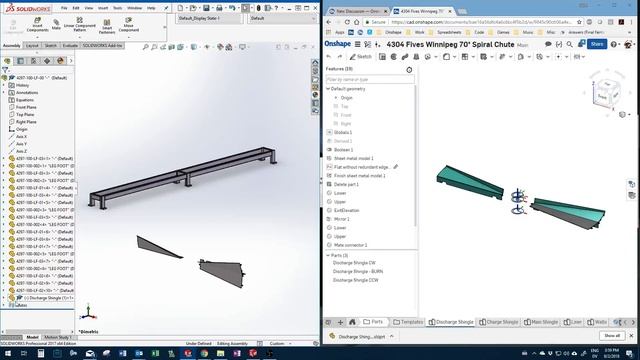Select Discharge Shingle CW part
640x360 pixels.
[x=354, y=263]
